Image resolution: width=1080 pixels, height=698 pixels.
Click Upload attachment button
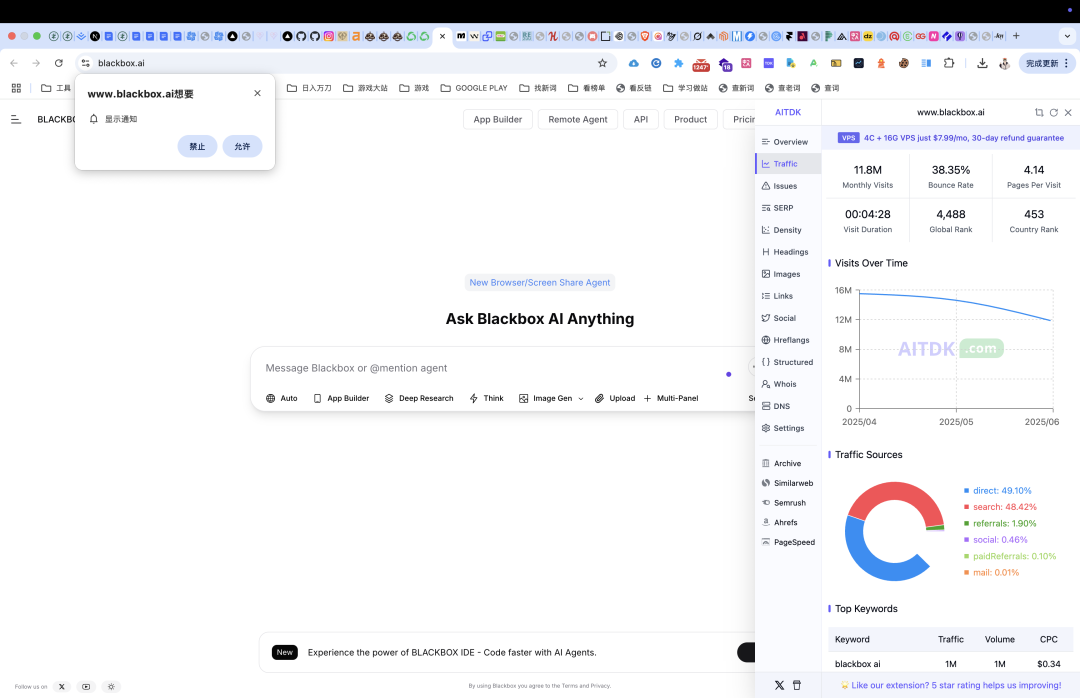coord(615,398)
